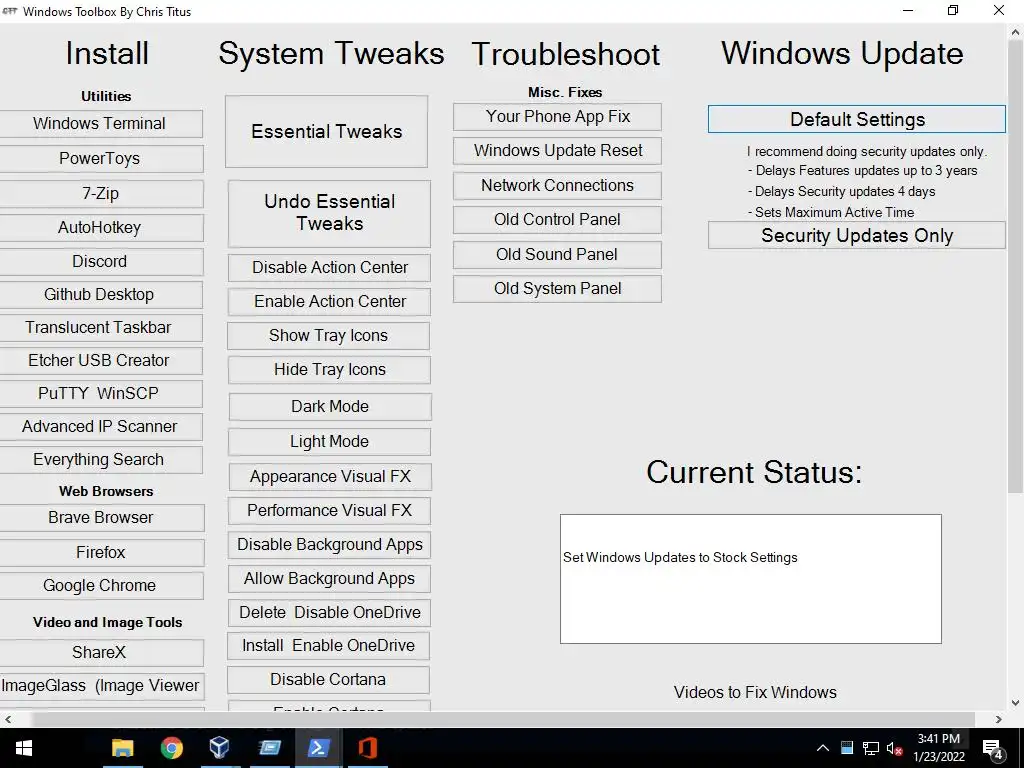Viewport: 1024px width, 768px height.
Task: Open the Windows Start menu
Action: tap(24, 748)
